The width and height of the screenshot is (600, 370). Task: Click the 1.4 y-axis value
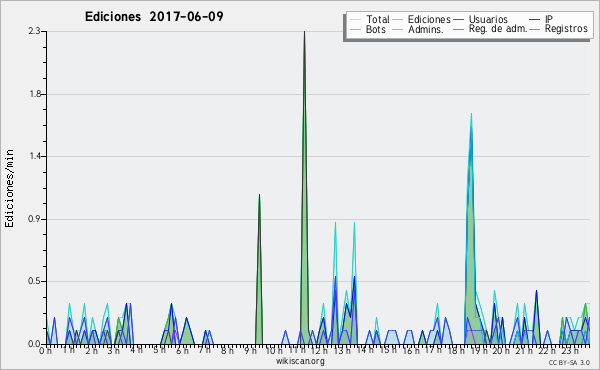(35, 156)
